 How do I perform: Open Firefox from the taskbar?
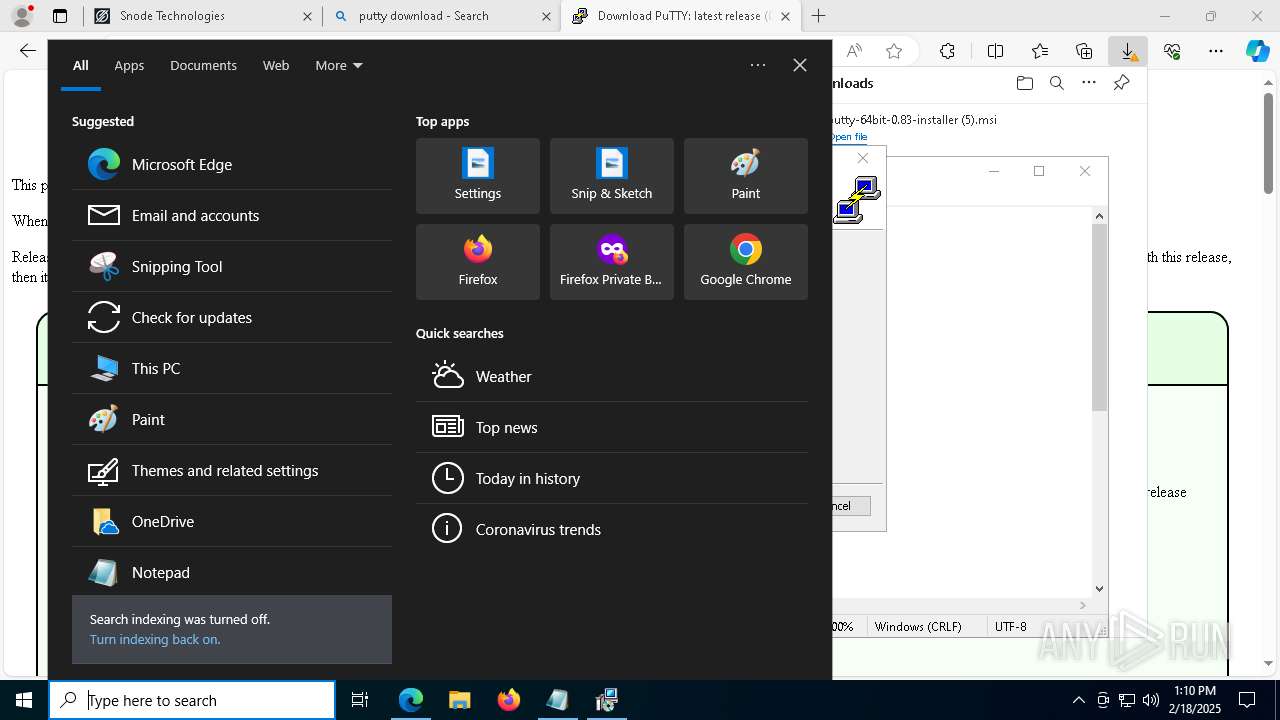(508, 700)
